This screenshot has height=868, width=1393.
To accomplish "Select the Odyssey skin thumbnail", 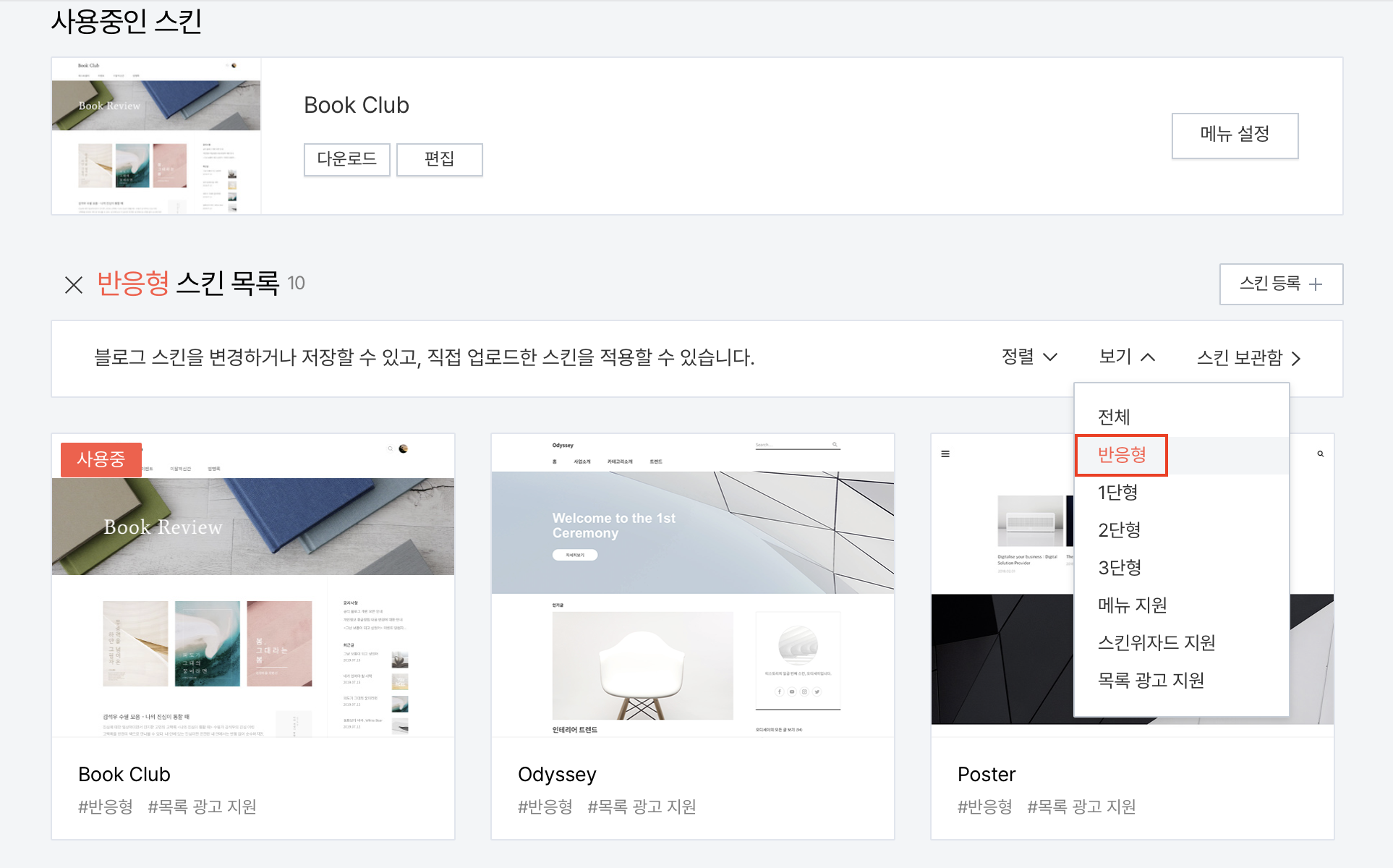I will 692,585.
